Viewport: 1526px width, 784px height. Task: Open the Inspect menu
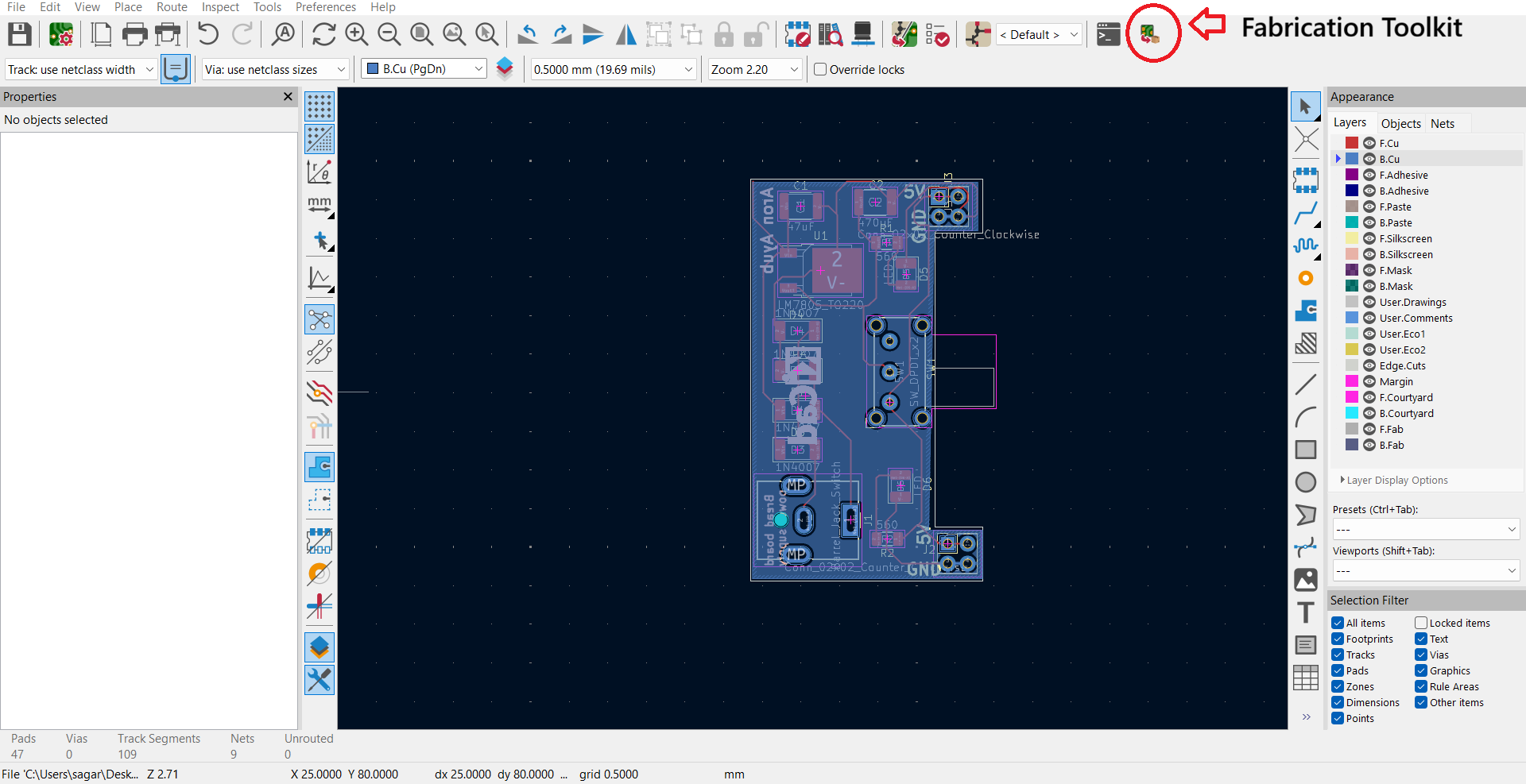click(x=220, y=7)
